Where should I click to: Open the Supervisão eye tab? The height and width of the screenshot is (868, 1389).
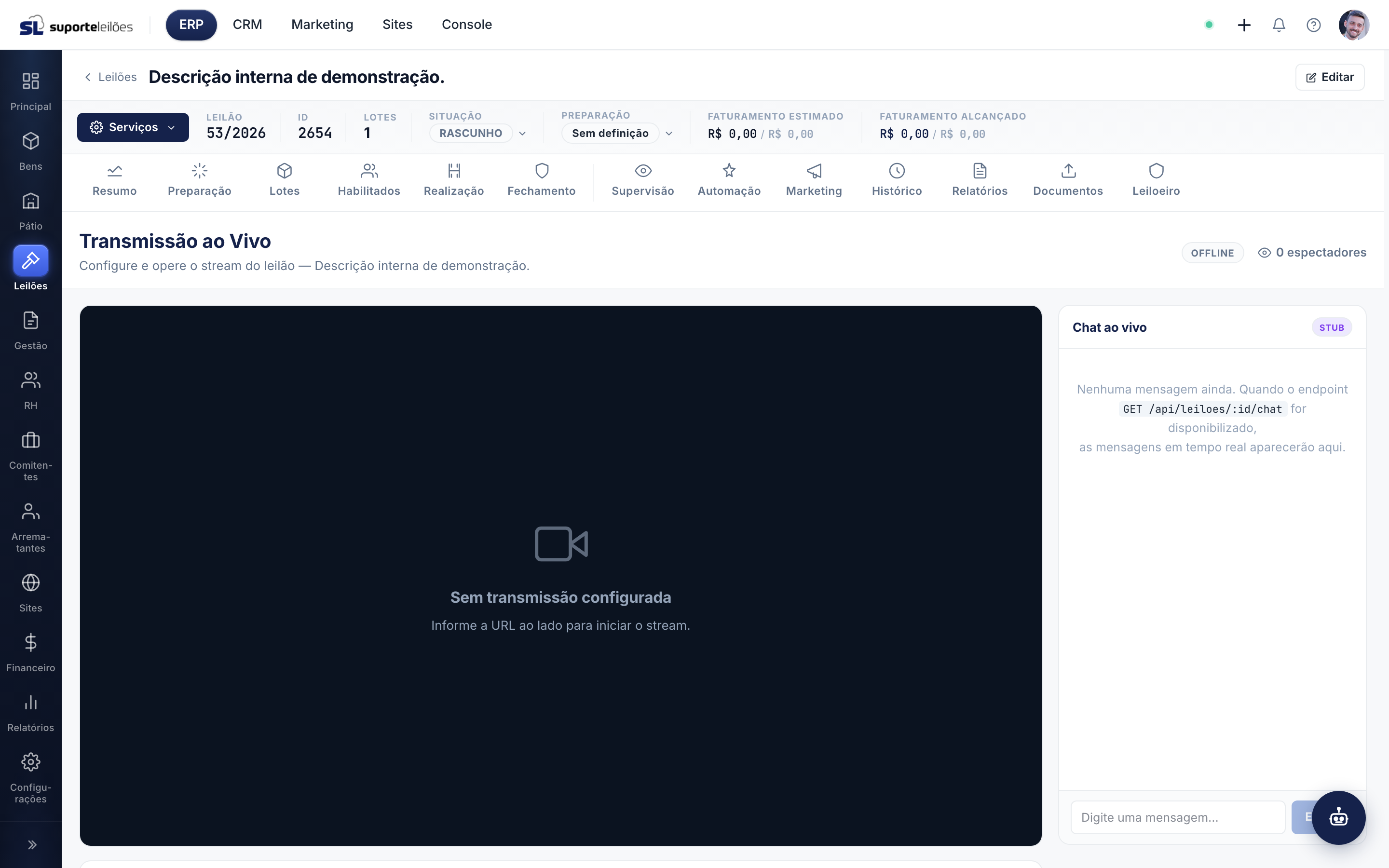643,180
